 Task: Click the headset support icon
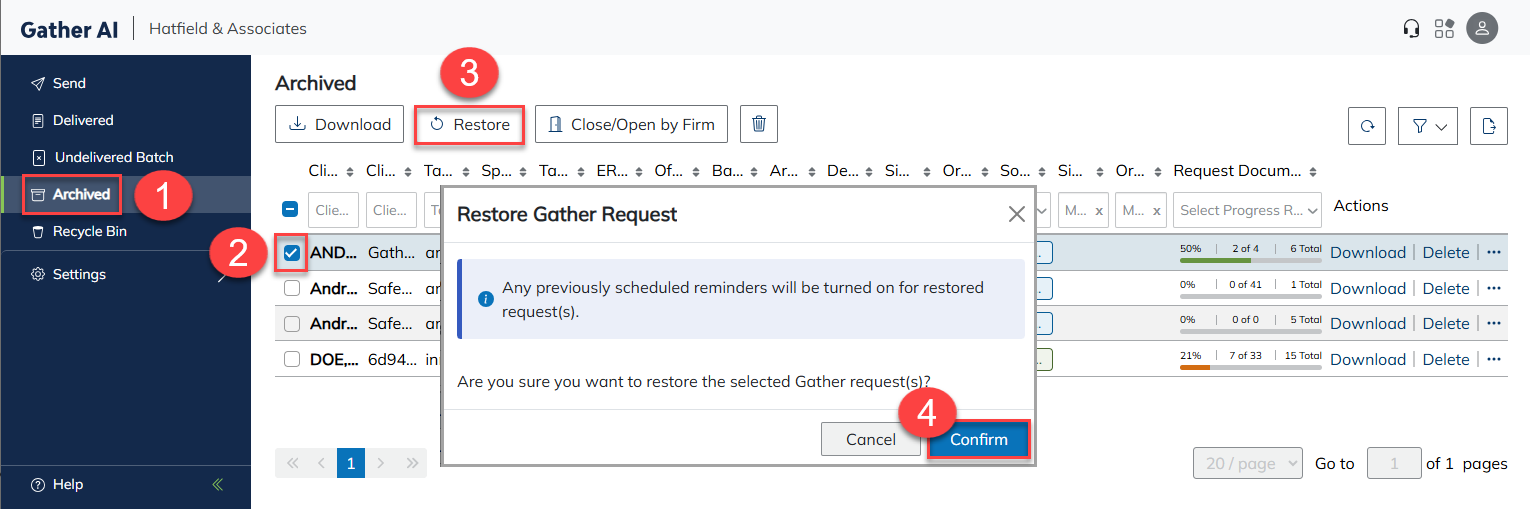coord(1412,28)
